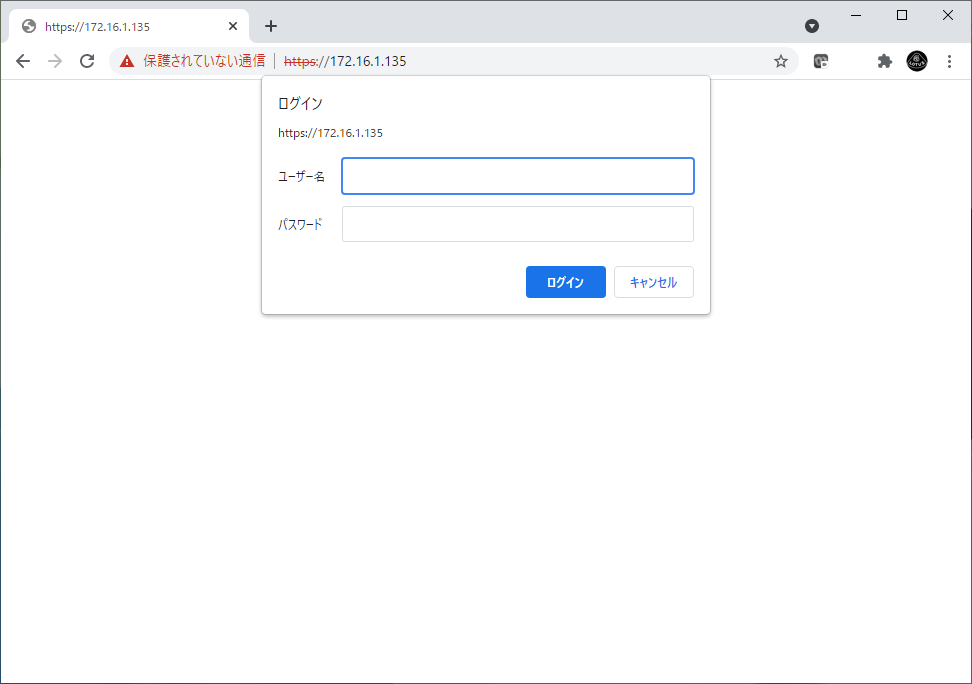Maximize the Chrome window
Viewport: 972px width, 684px height.
coord(902,15)
